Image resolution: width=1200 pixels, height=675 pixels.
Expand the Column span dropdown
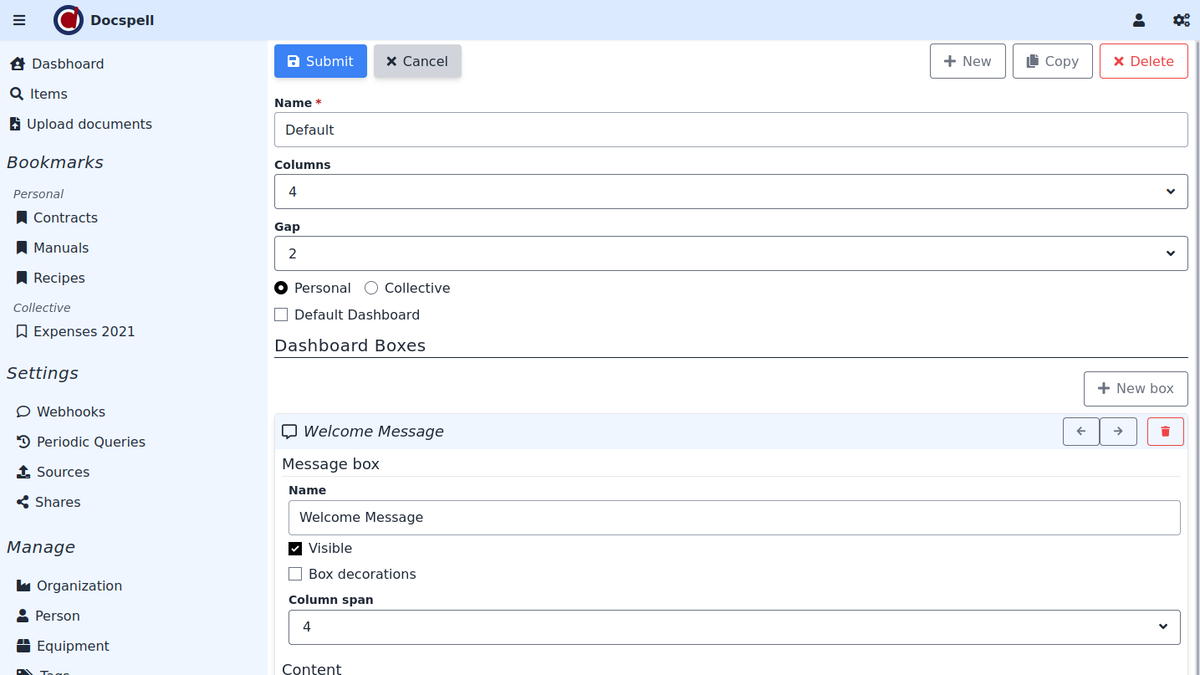pos(734,627)
